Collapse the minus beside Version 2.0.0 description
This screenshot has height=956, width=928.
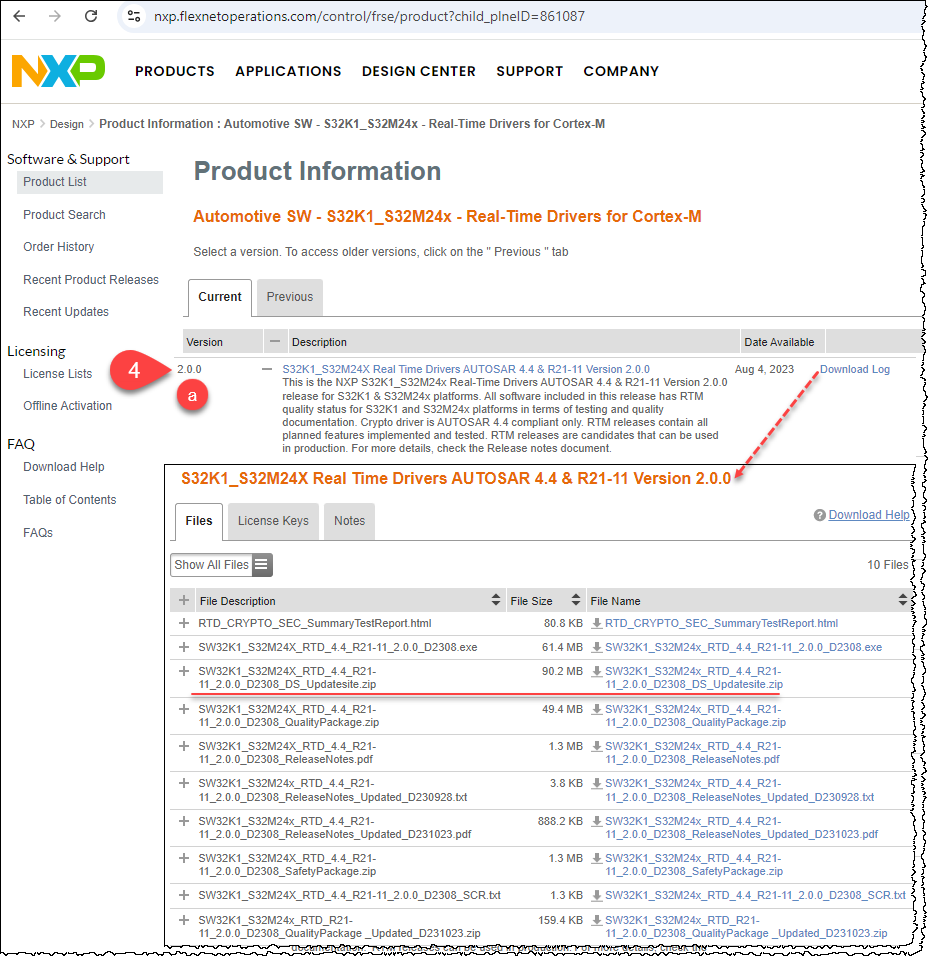click(x=266, y=369)
